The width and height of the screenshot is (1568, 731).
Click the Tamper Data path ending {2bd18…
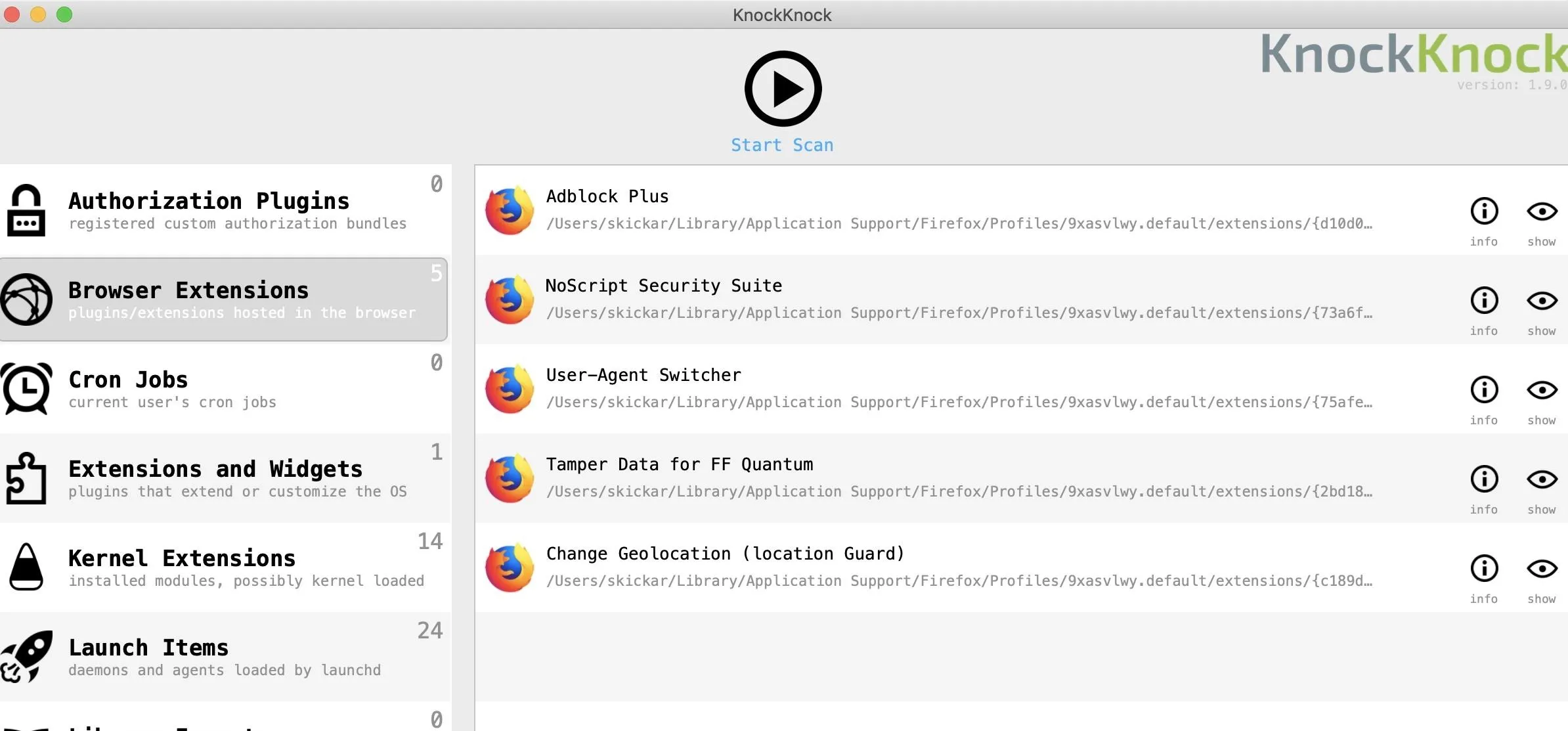tap(959, 492)
